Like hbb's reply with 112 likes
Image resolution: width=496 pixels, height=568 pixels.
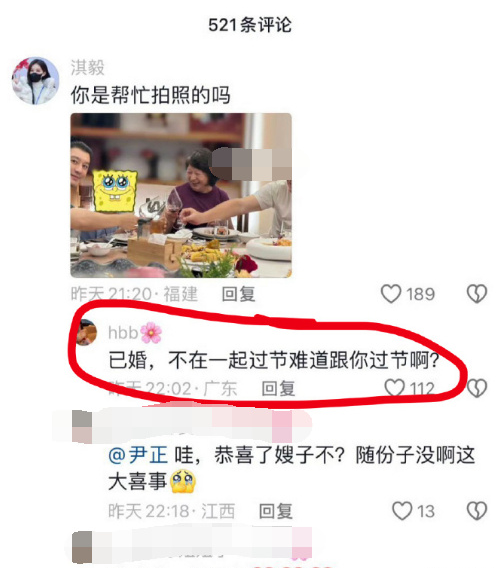(395, 388)
